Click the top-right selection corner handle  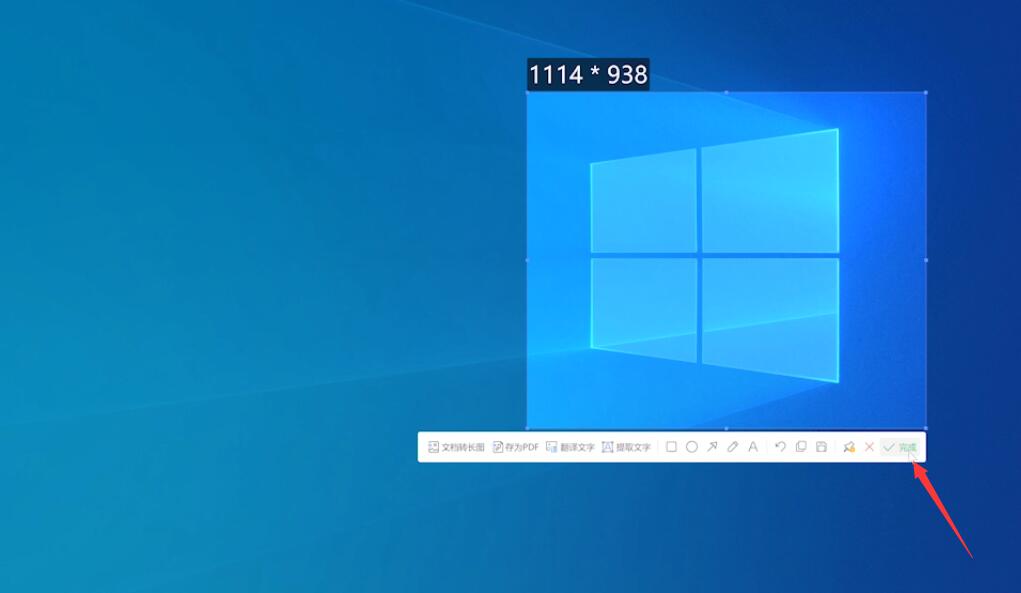click(926, 92)
